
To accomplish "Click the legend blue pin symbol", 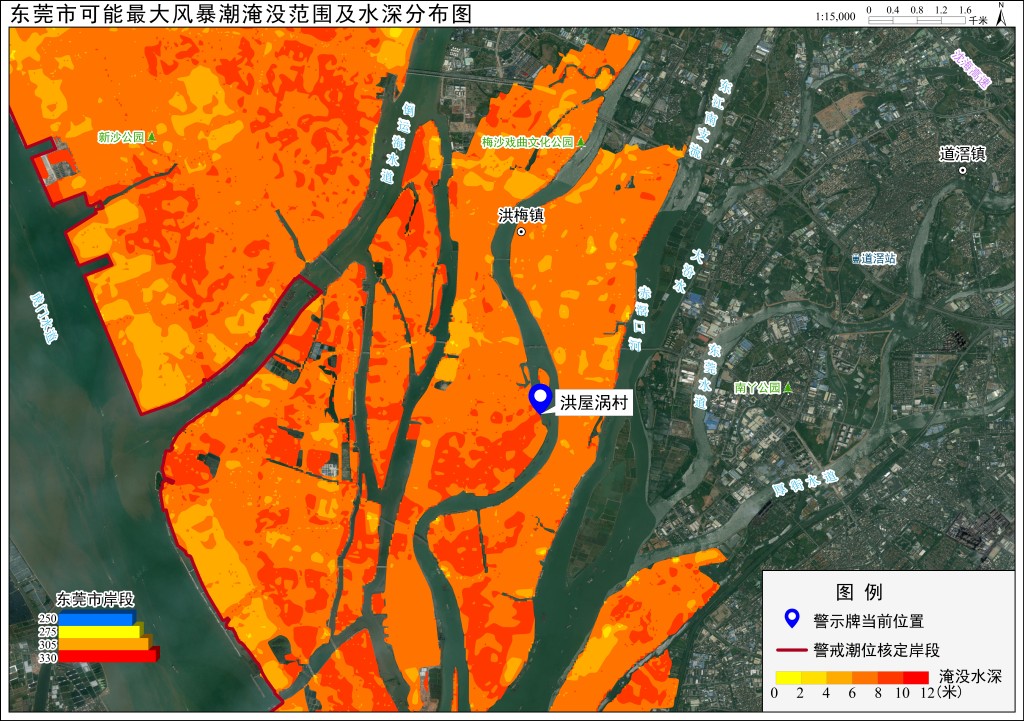I will pos(792,618).
